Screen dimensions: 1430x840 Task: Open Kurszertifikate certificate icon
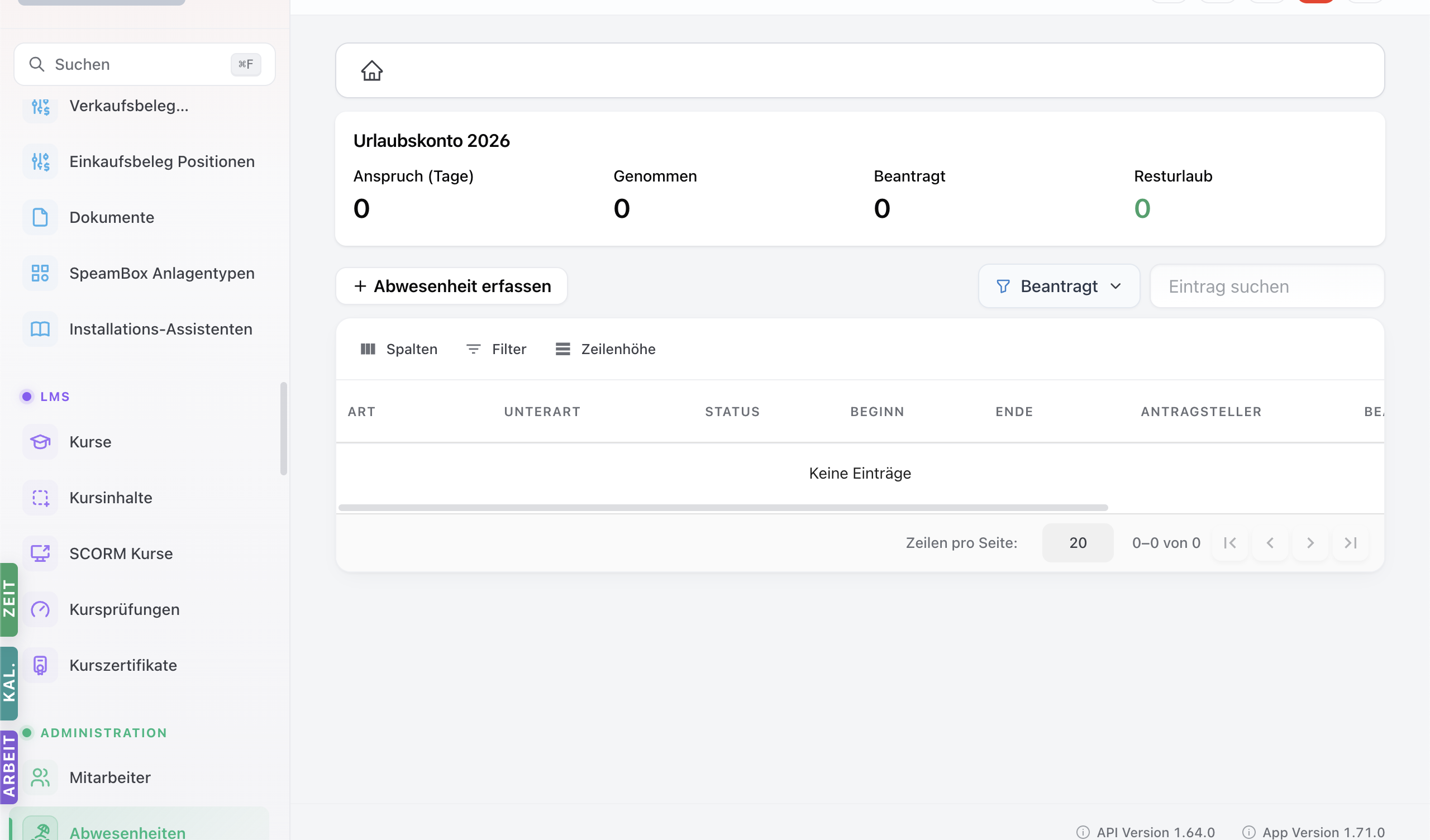coord(40,665)
